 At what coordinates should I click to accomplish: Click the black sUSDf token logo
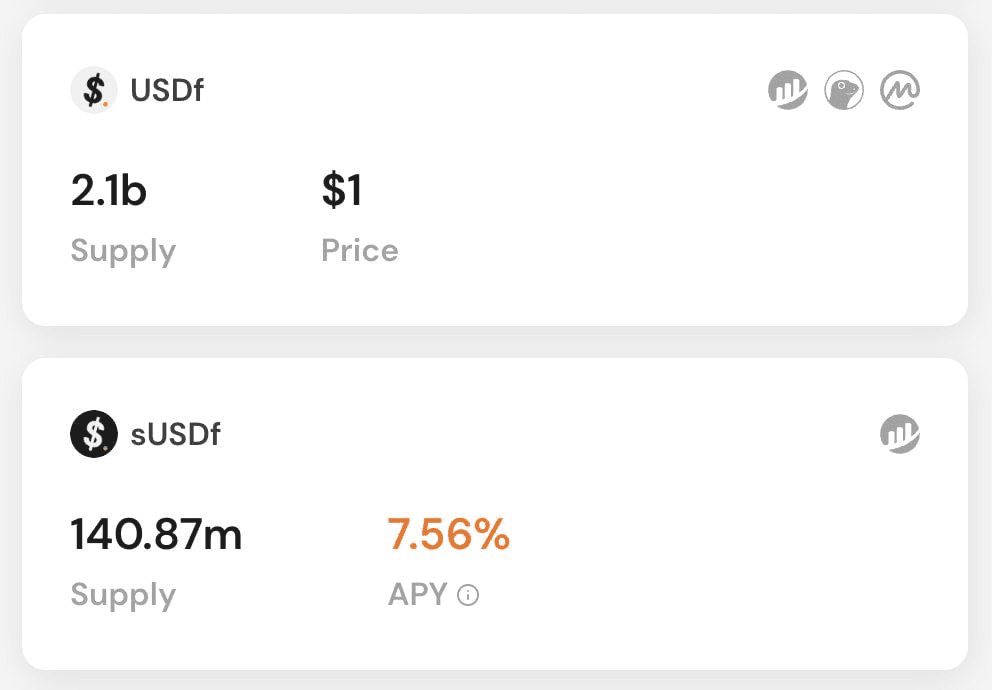point(94,435)
